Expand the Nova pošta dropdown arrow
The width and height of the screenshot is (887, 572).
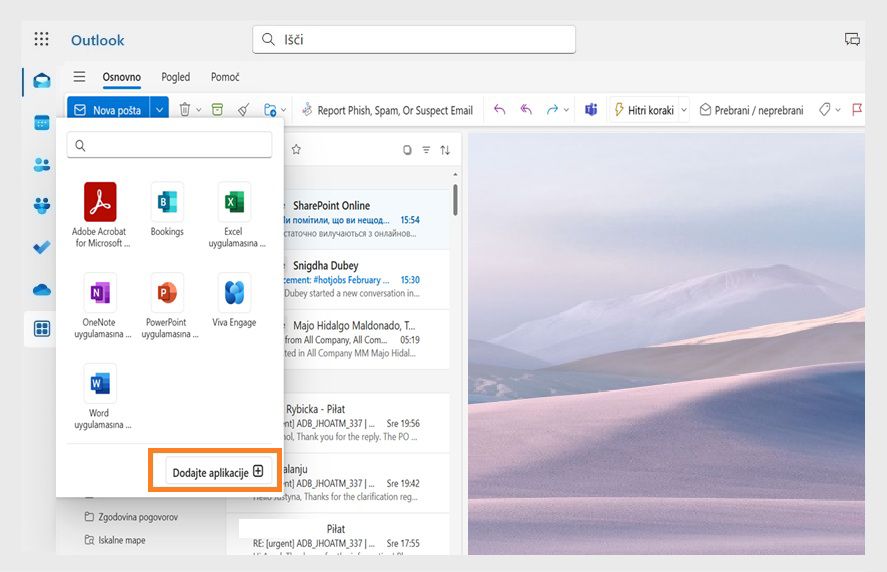coord(160,110)
